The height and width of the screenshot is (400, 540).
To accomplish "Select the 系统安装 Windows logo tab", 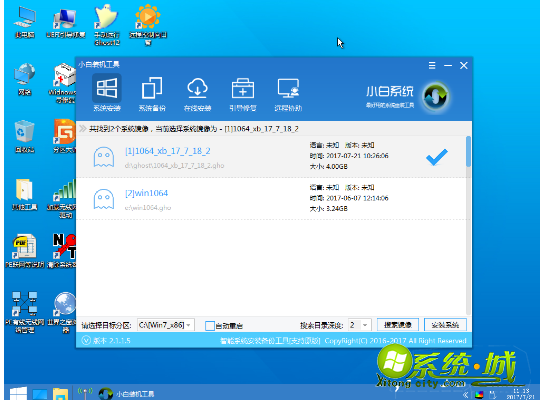I will pyautogui.click(x=107, y=93).
